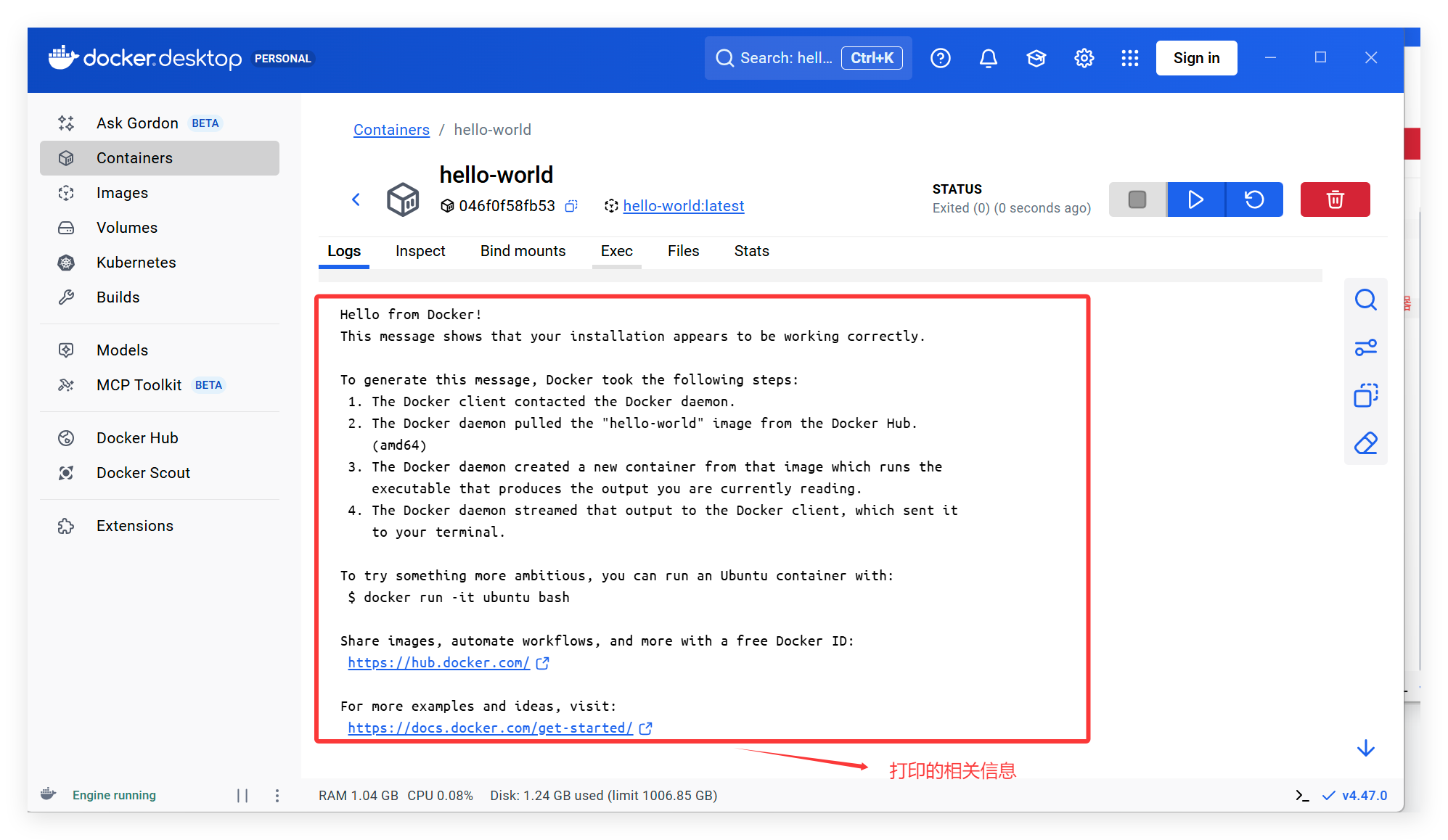Open the notifications bell icon
This screenshot has height=840, width=1448.
point(988,58)
